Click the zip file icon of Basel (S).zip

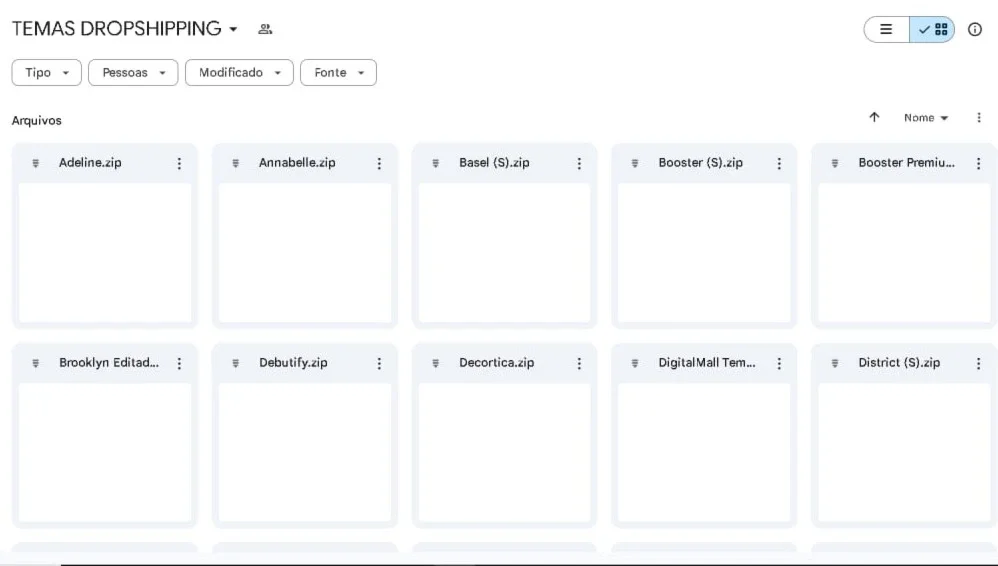tap(435, 164)
